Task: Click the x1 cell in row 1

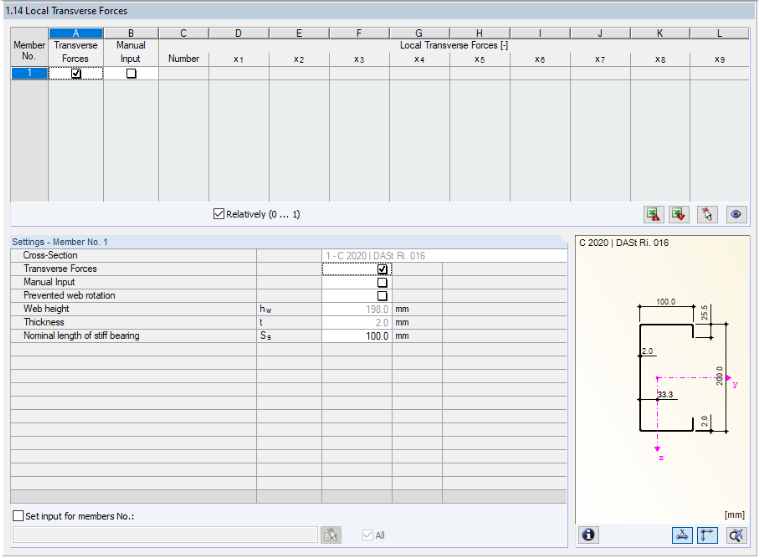Action: (238, 74)
